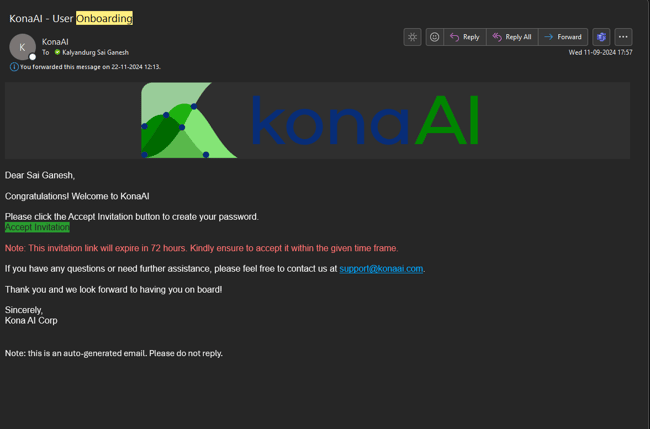Click the red 72 hours expiry note
Viewport: 650px width, 429px height.
coord(201,248)
